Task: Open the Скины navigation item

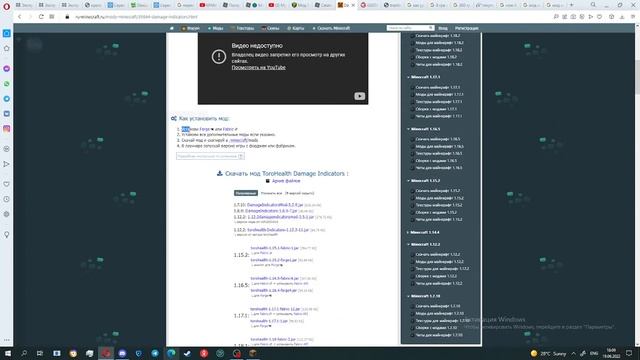Action: tap(271, 28)
